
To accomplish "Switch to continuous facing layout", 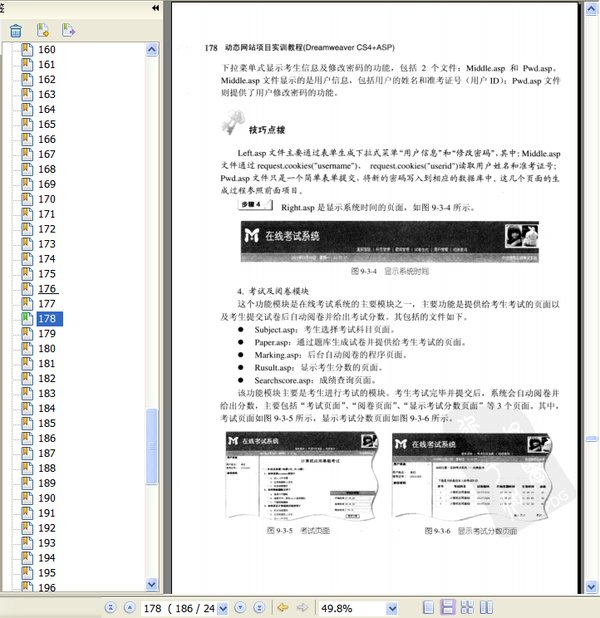I will click(x=467, y=607).
